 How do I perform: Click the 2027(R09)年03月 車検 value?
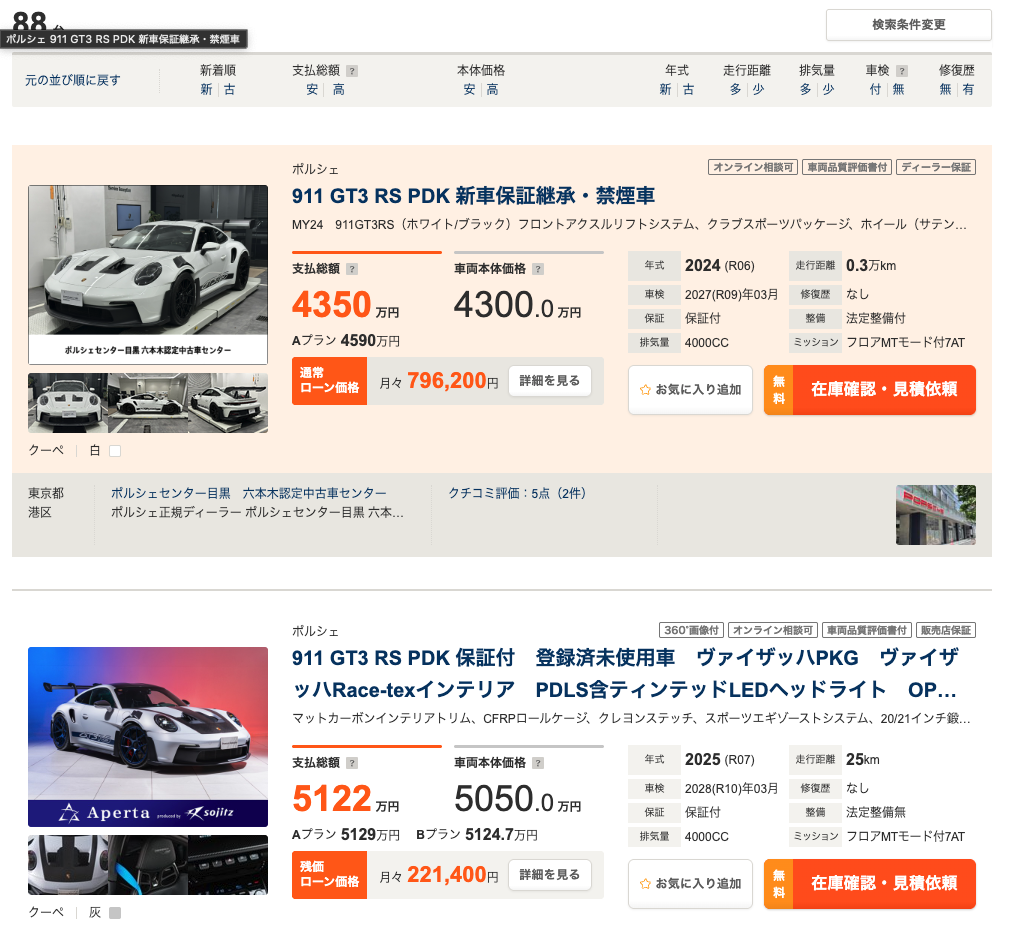tap(732, 295)
